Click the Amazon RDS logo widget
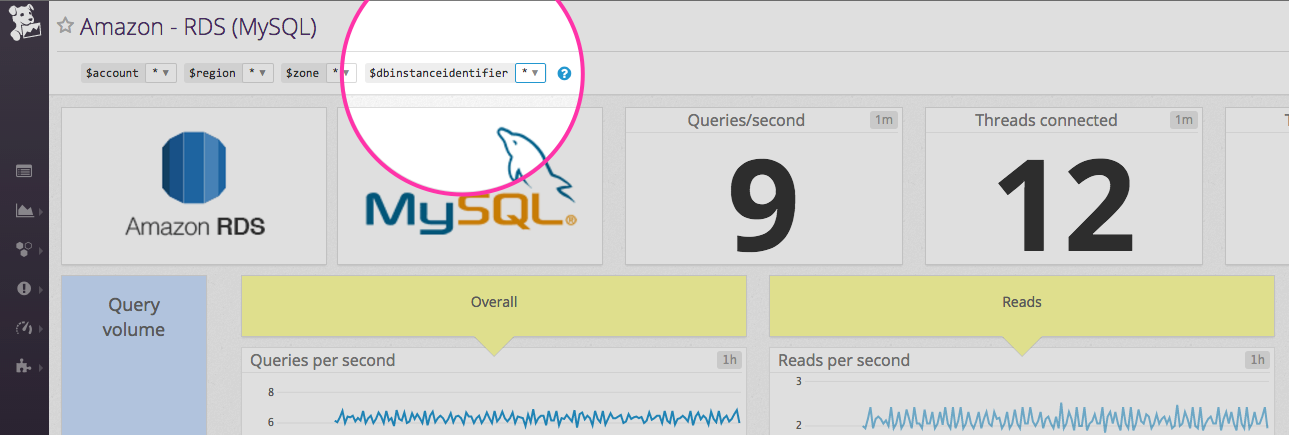The width and height of the screenshot is (1289, 435). [x=194, y=186]
